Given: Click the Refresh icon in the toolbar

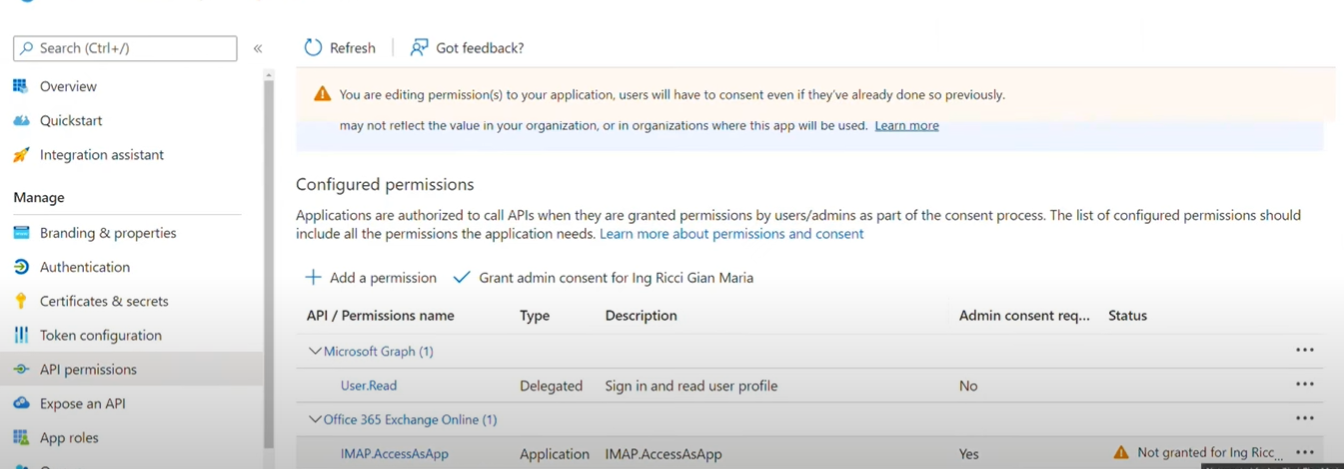Looking at the screenshot, I should [313, 47].
